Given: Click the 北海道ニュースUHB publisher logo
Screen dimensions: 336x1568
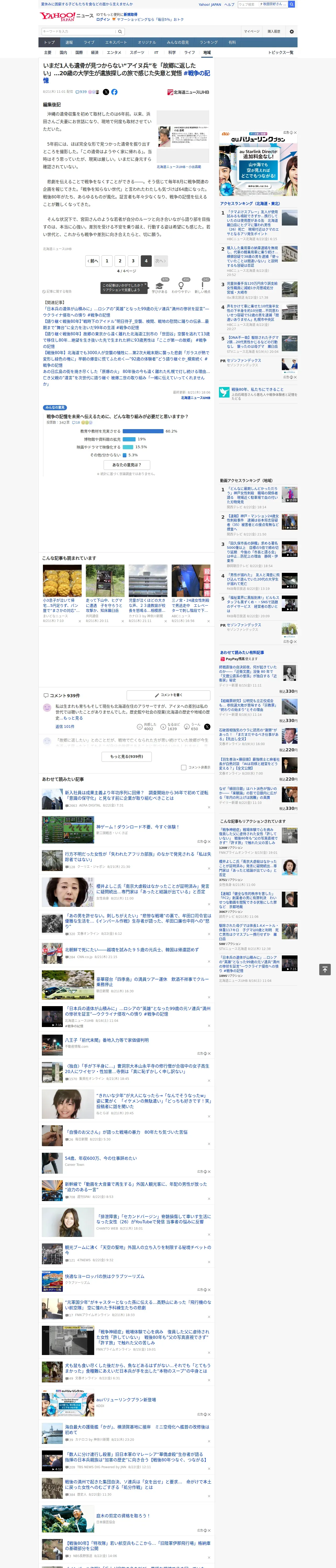Looking at the screenshot, I should (188, 93).
